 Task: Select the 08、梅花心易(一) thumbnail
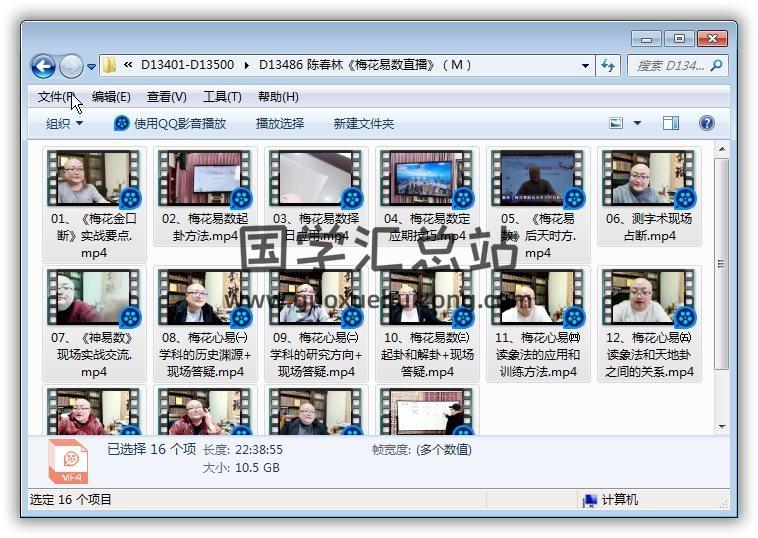(x=205, y=297)
